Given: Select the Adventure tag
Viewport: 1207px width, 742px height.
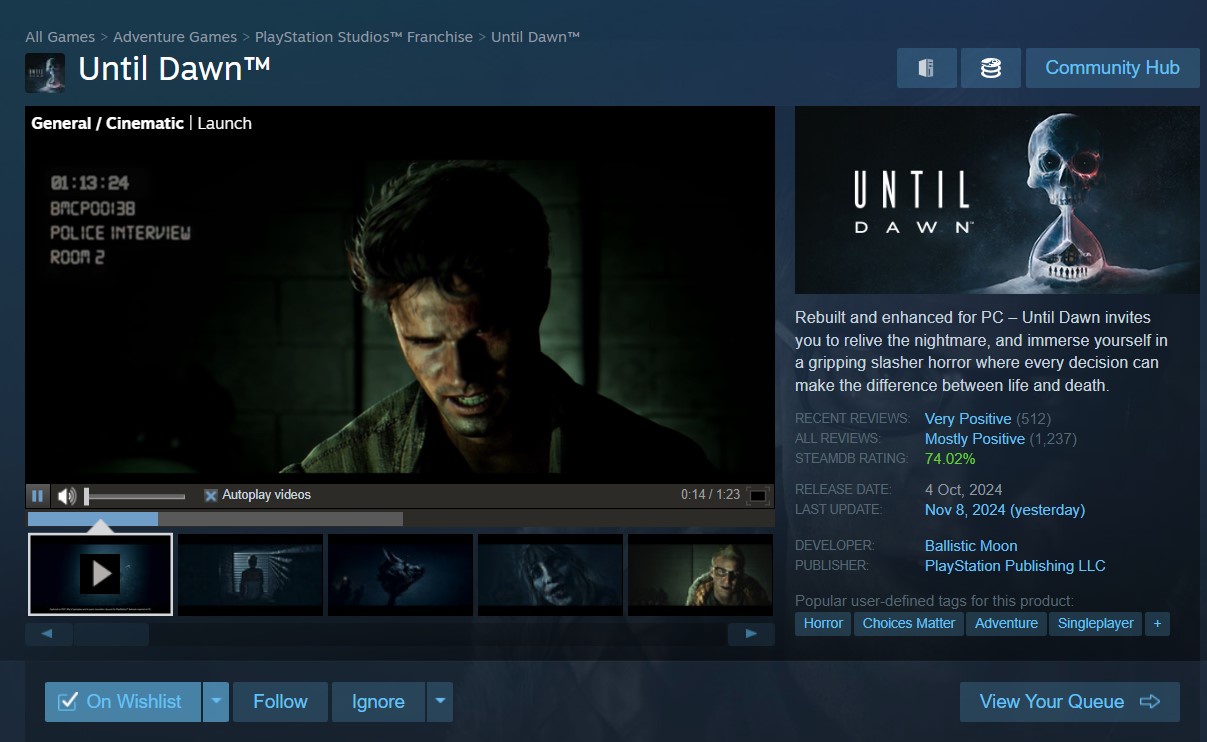Looking at the screenshot, I should [1006, 623].
